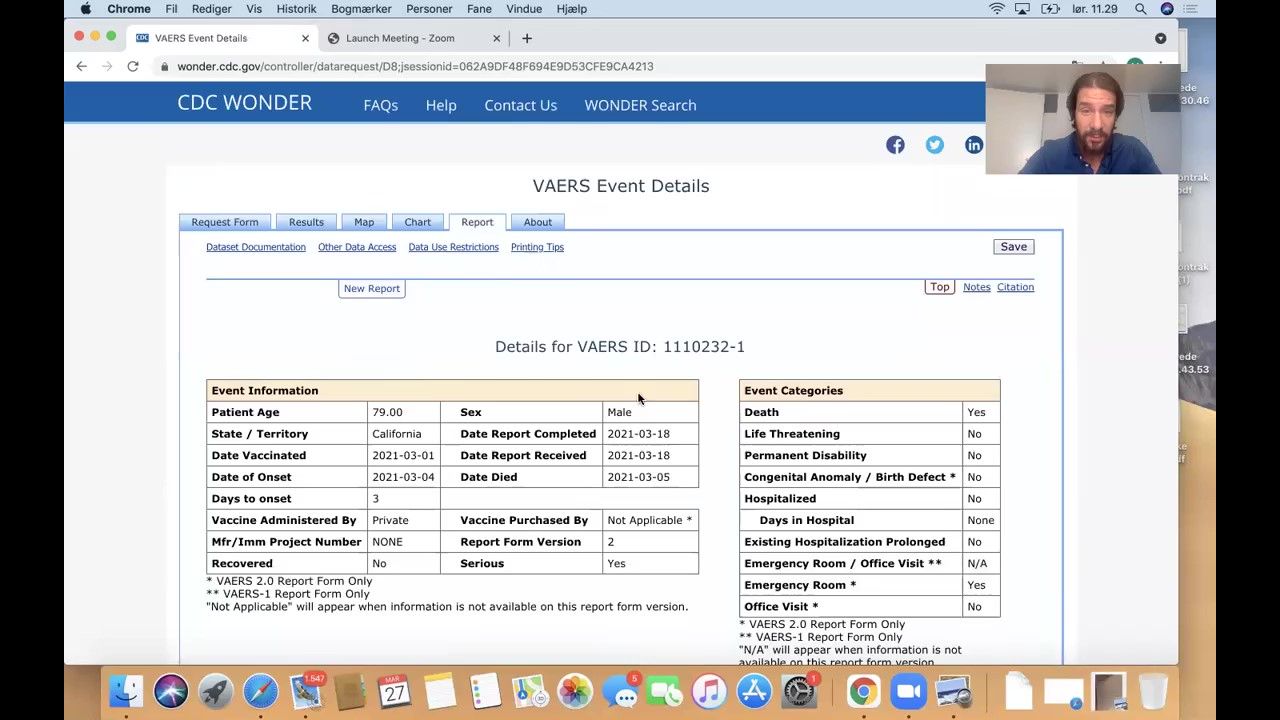Open a new browser tab with plus icon
1280x720 pixels.
(527, 38)
